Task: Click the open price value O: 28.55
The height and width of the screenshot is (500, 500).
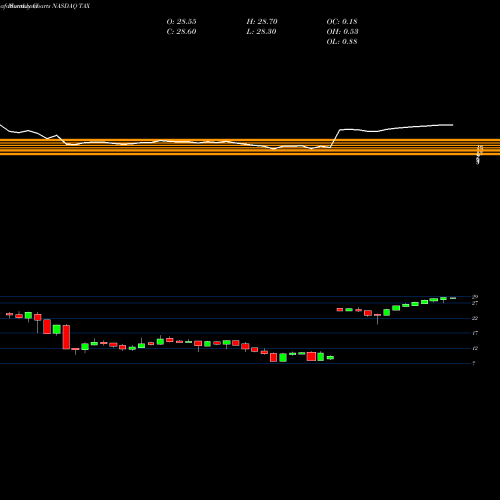Action: pos(181,22)
